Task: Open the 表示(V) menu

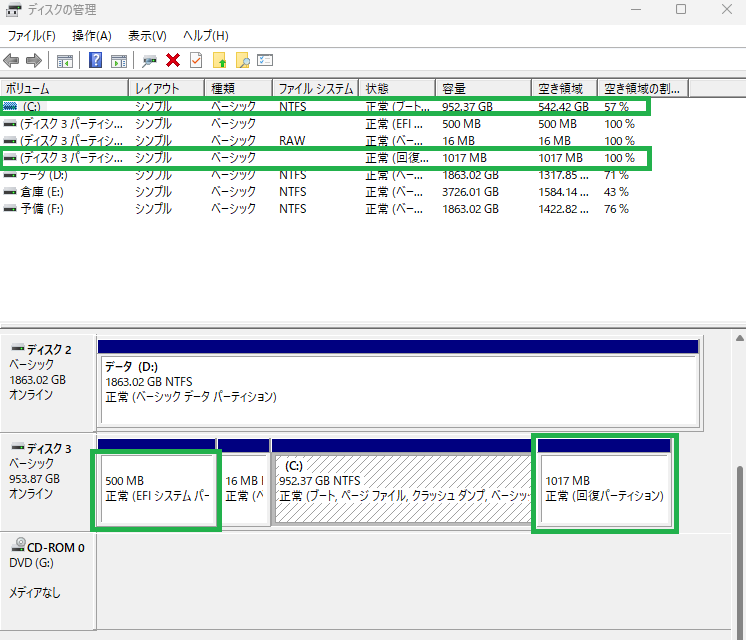Action: (147, 36)
